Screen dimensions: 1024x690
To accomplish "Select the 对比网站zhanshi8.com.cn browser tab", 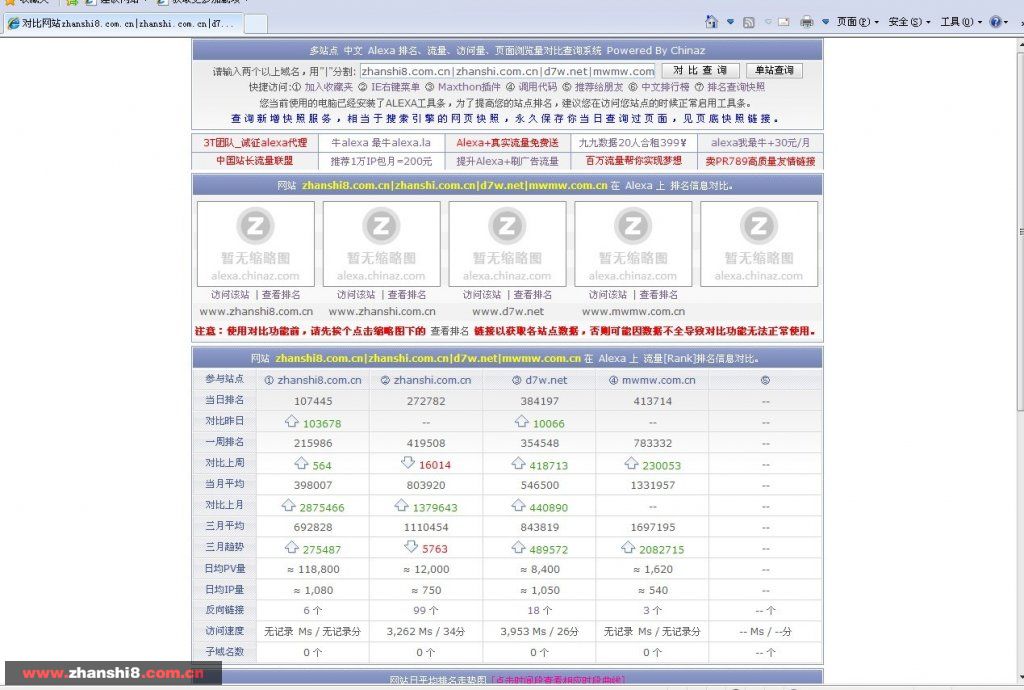I will pyautogui.click(x=123, y=24).
